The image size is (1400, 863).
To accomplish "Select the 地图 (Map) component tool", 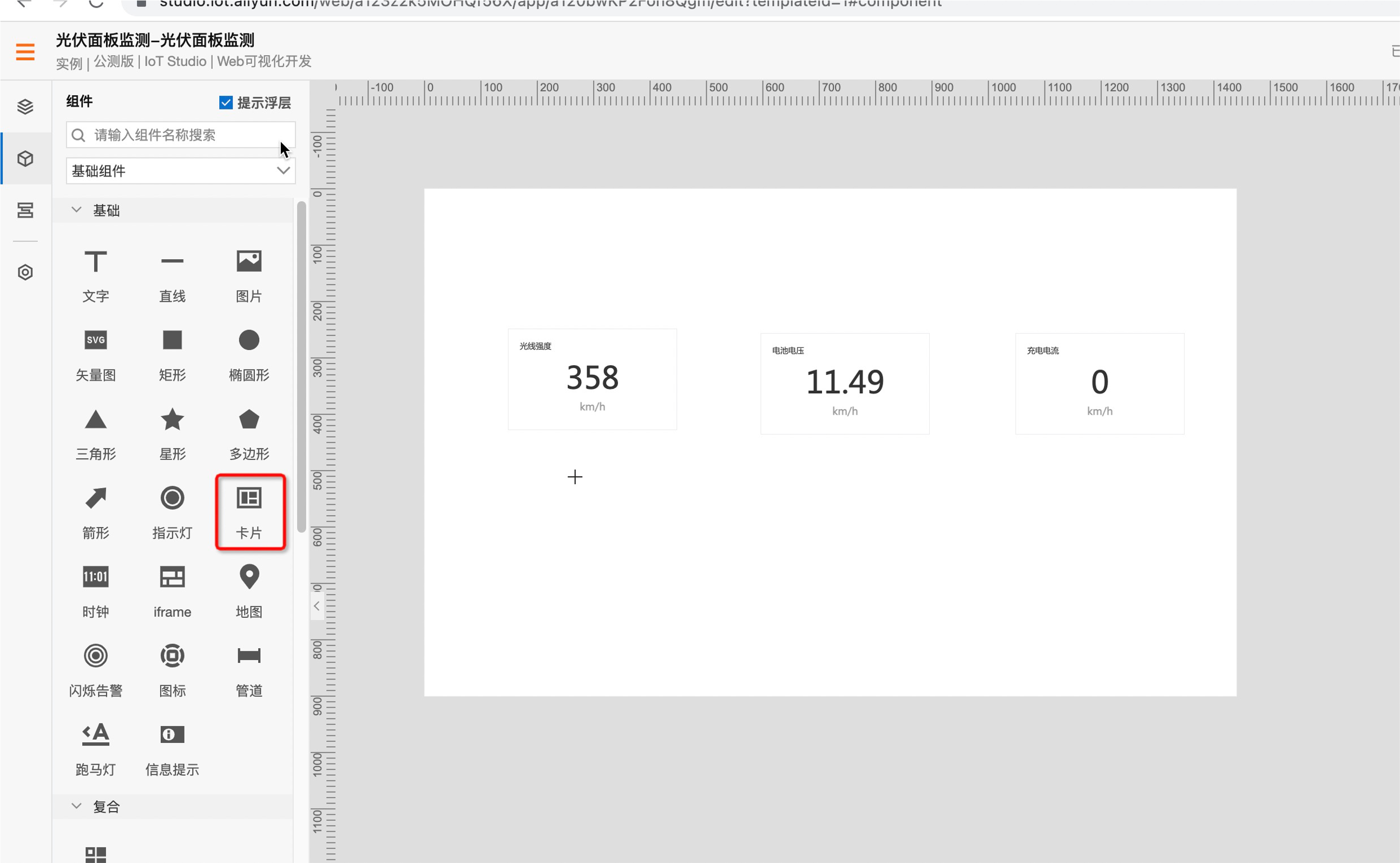I will coord(249,590).
